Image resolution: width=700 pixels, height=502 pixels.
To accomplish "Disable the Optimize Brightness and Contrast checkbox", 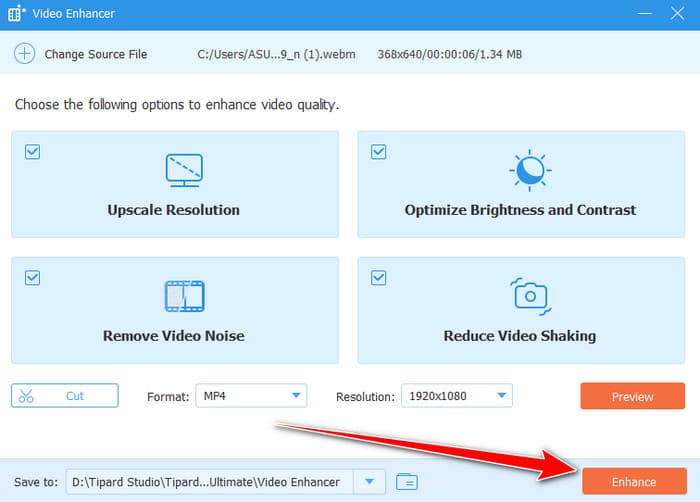I will pyautogui.click(x=378, y=152).
